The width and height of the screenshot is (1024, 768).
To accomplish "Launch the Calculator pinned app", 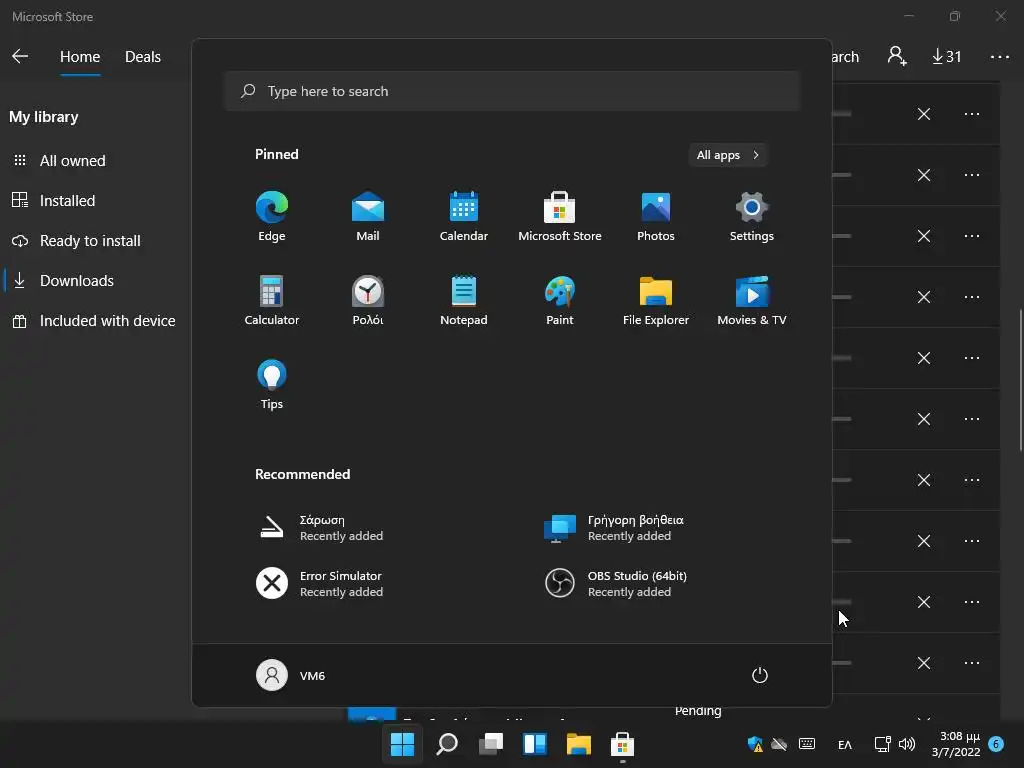I will 272,300.
